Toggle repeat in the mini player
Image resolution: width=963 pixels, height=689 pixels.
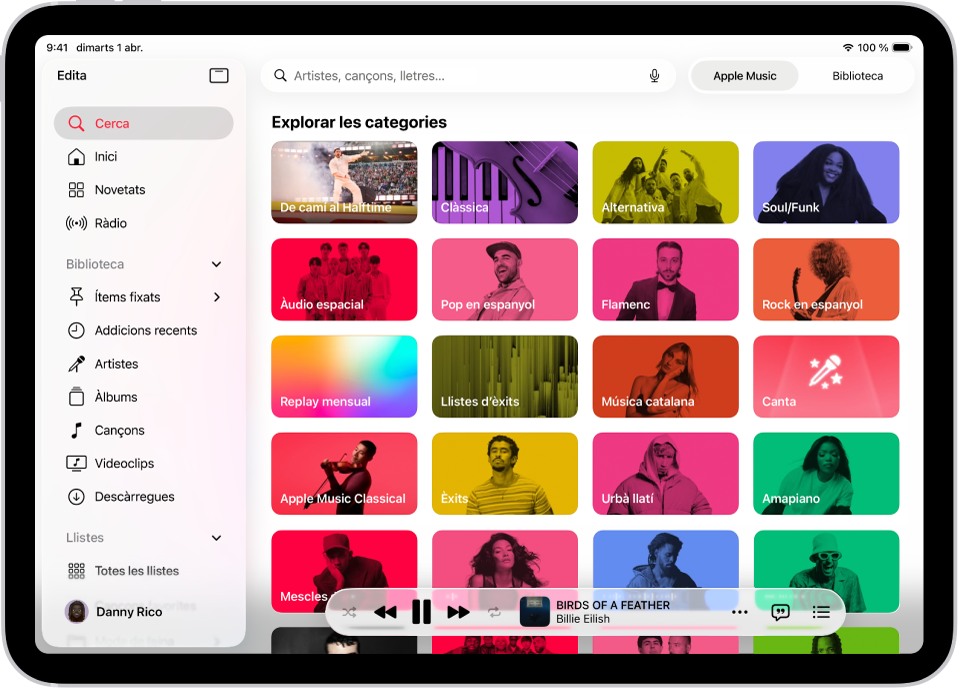[x=494, y=612]
